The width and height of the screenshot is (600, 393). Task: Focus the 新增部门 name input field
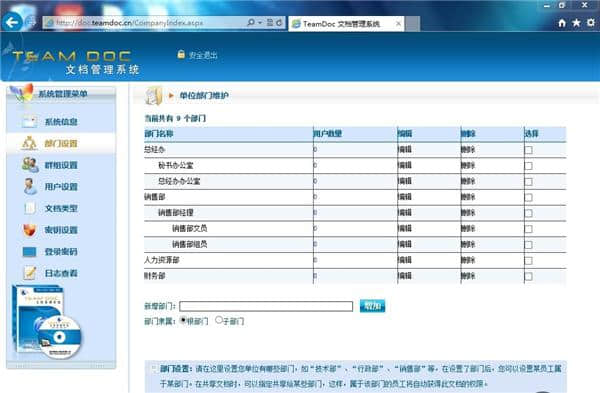266,306
